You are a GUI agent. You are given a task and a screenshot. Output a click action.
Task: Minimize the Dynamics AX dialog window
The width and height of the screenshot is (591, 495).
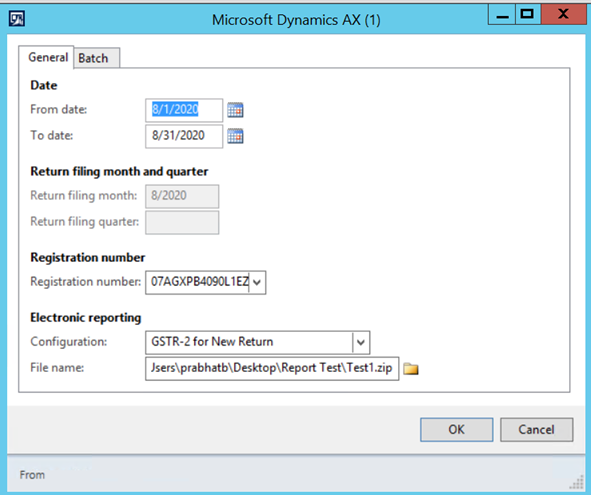pyautogui.click(x=502, y=15)
